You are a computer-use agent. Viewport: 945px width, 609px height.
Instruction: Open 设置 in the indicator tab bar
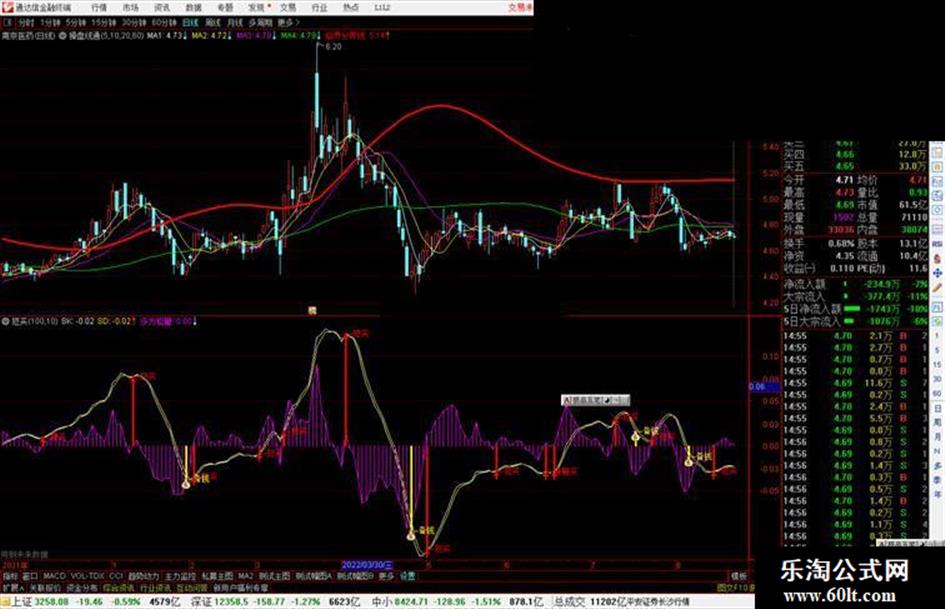pos(408,576)
